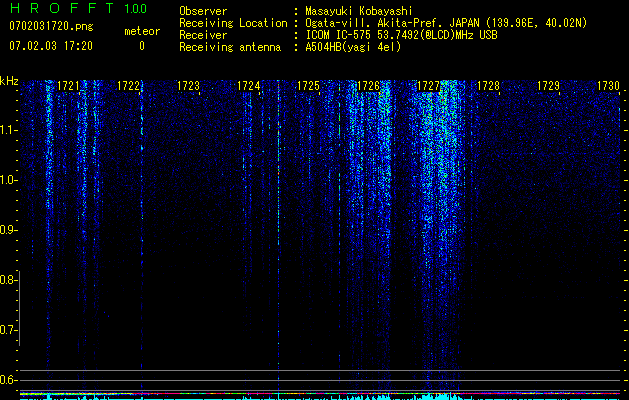Click the meteor count value 0

(142, 46)
